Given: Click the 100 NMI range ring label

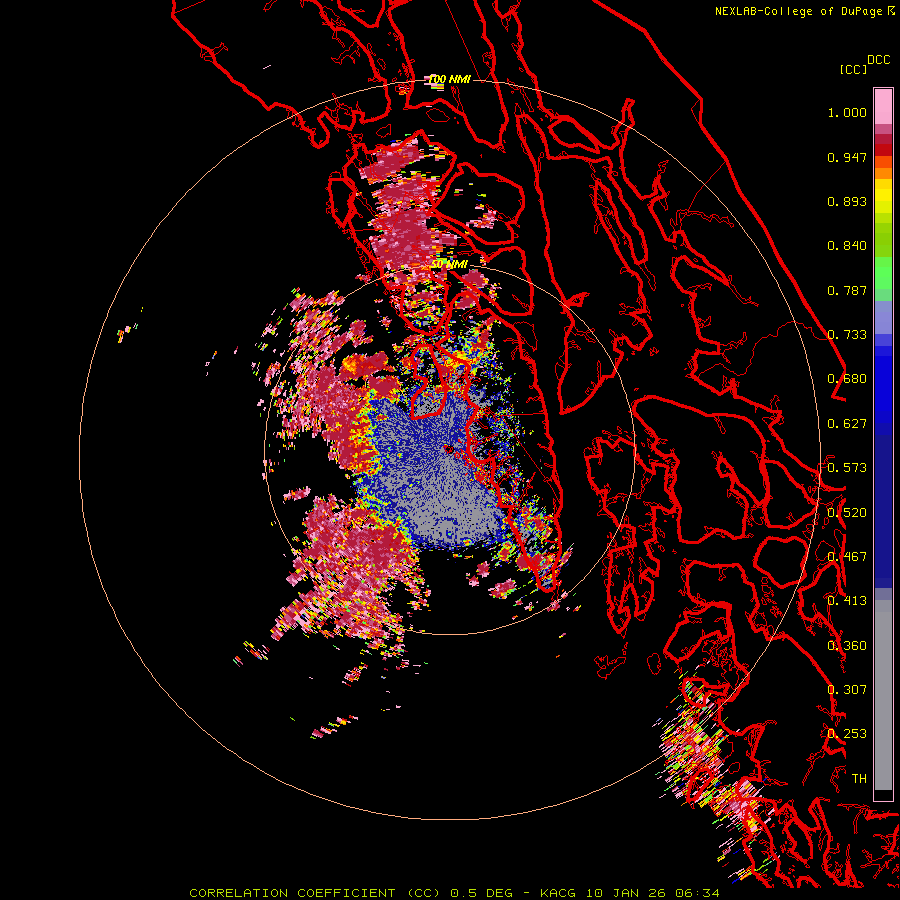Looking at the screenshot, I should coord(450,79).
